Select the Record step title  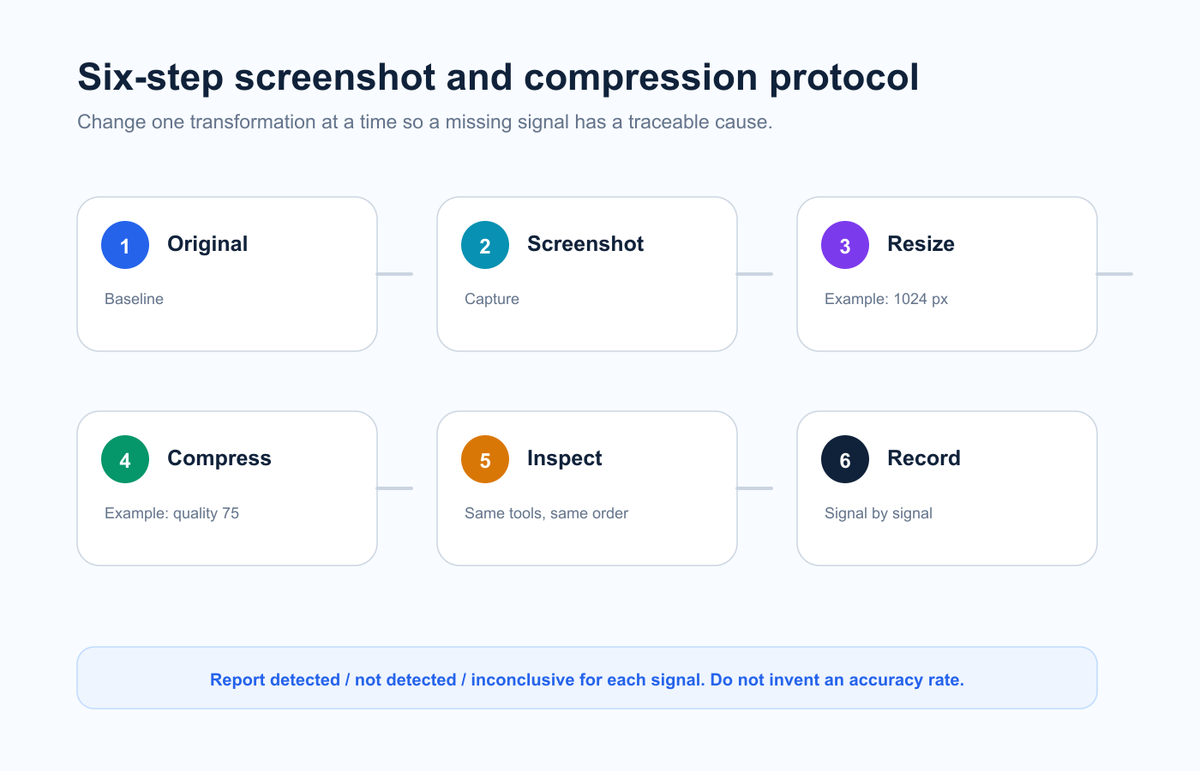coord(924,458)
